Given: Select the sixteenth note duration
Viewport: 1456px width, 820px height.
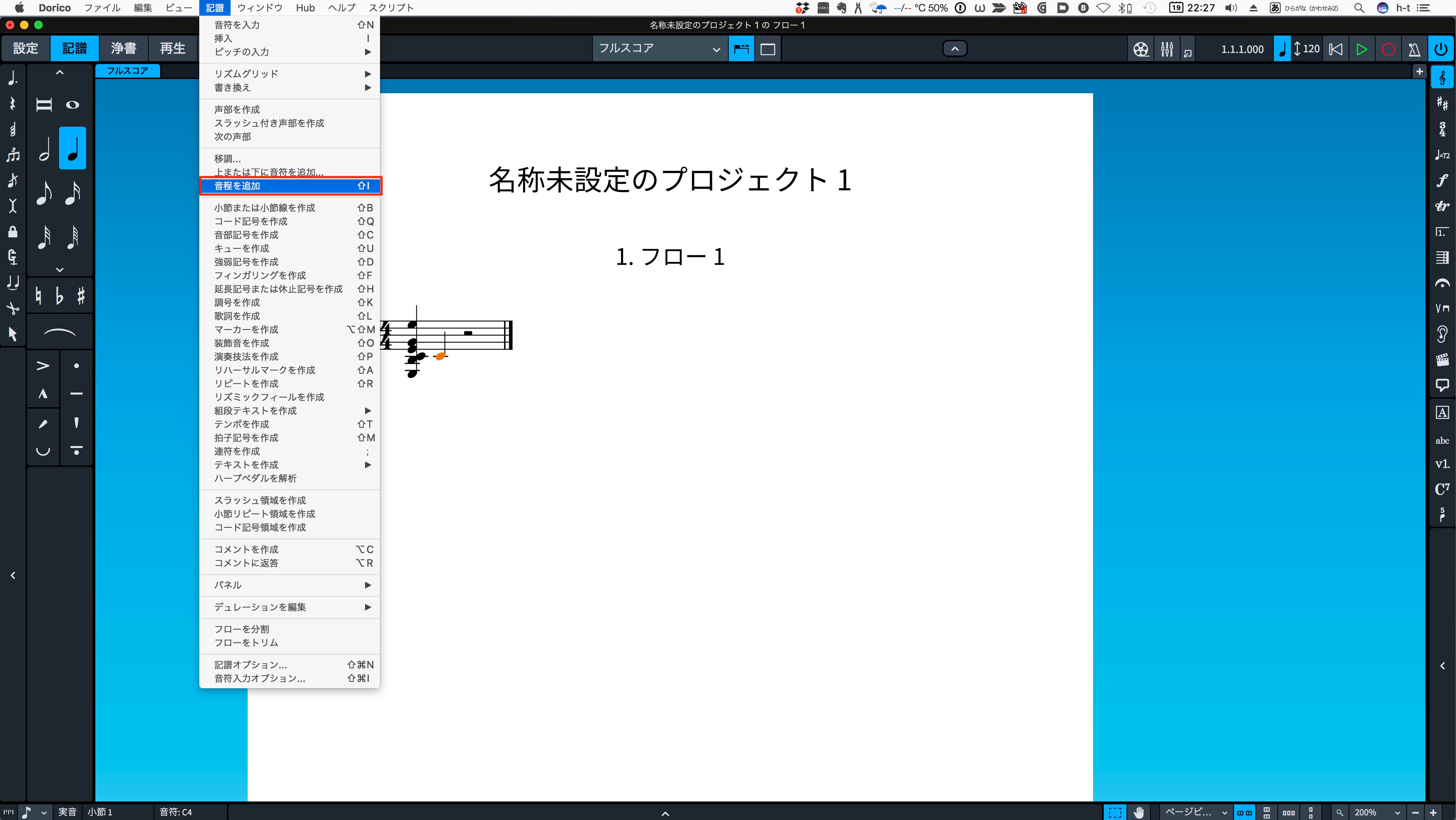Looking at the screenshot, I should [x=73, y=193].
